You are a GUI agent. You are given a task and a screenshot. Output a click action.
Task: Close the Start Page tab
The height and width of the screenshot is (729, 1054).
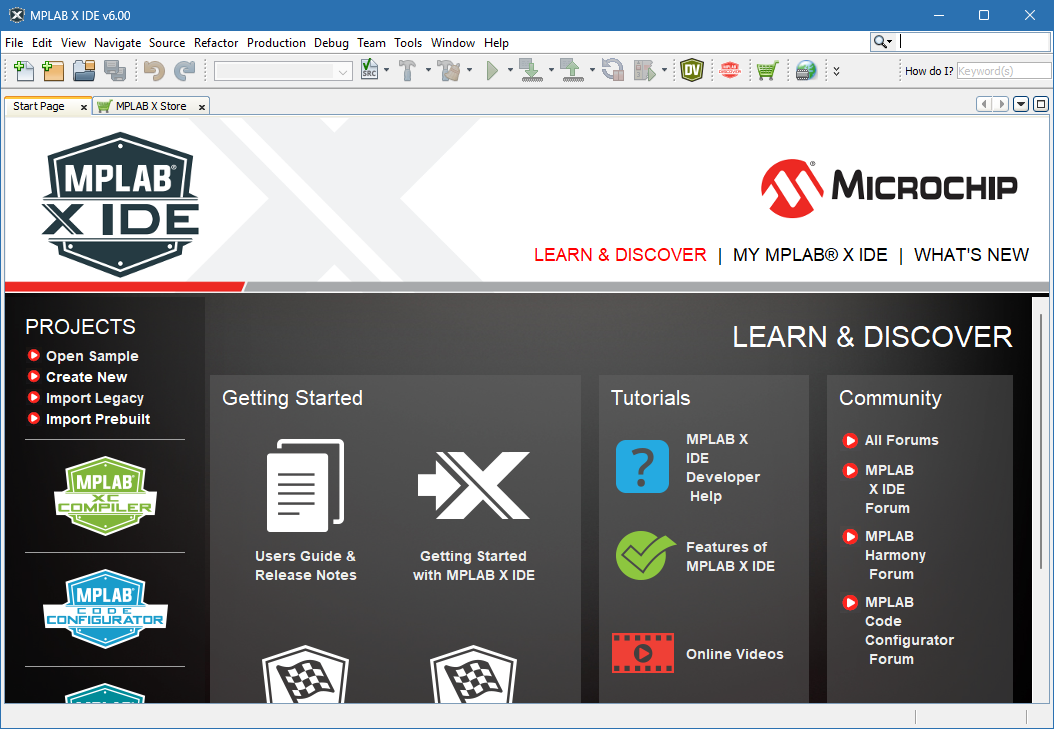tap(83, 107)
